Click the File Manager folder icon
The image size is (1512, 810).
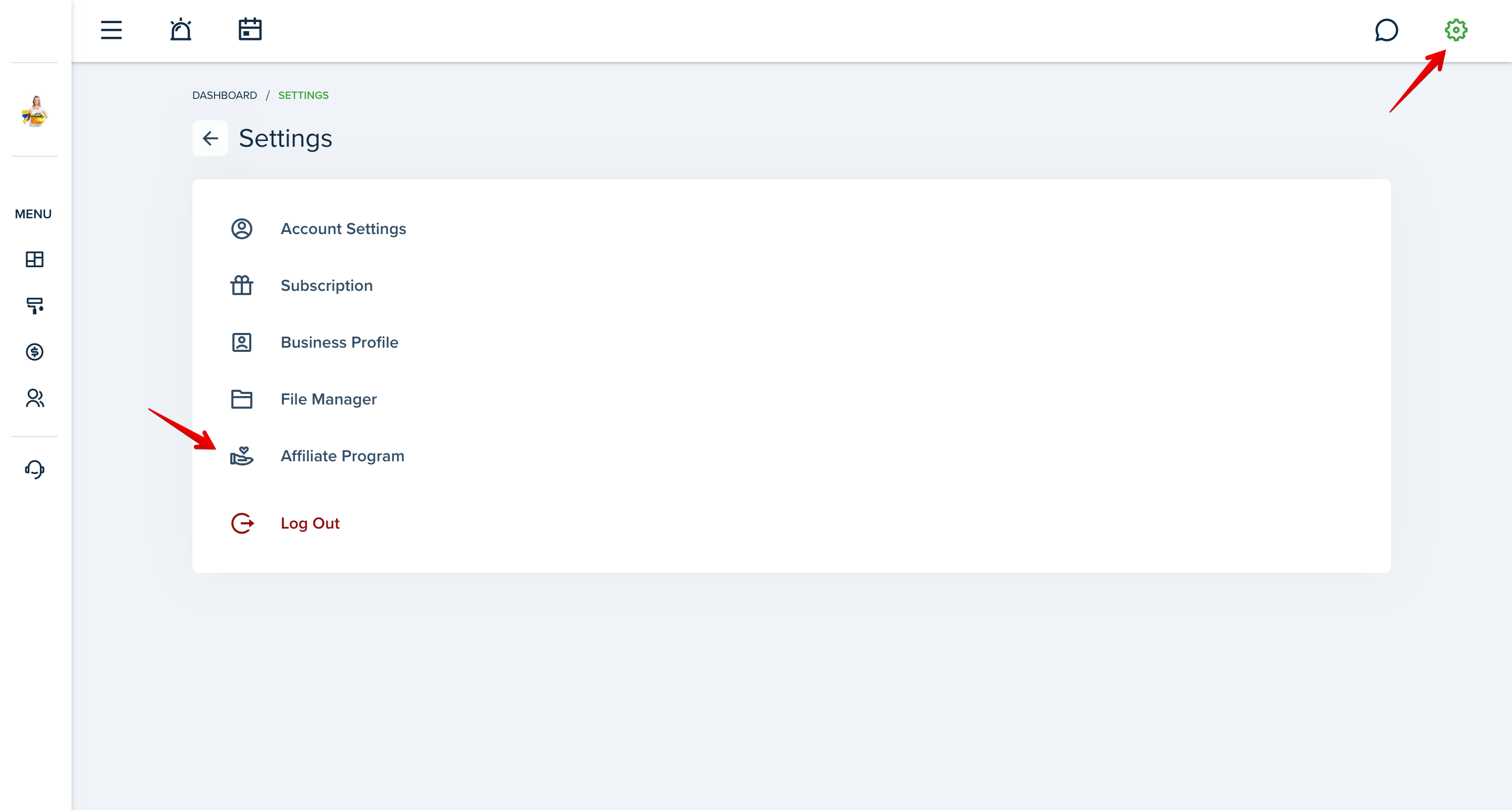pyautogui.click(x=242, y=399)
